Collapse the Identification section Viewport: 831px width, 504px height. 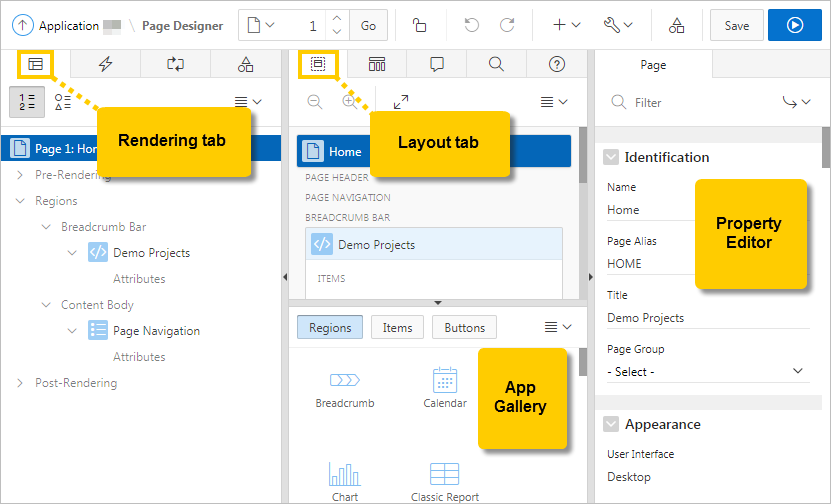click(x=611, y=157)
